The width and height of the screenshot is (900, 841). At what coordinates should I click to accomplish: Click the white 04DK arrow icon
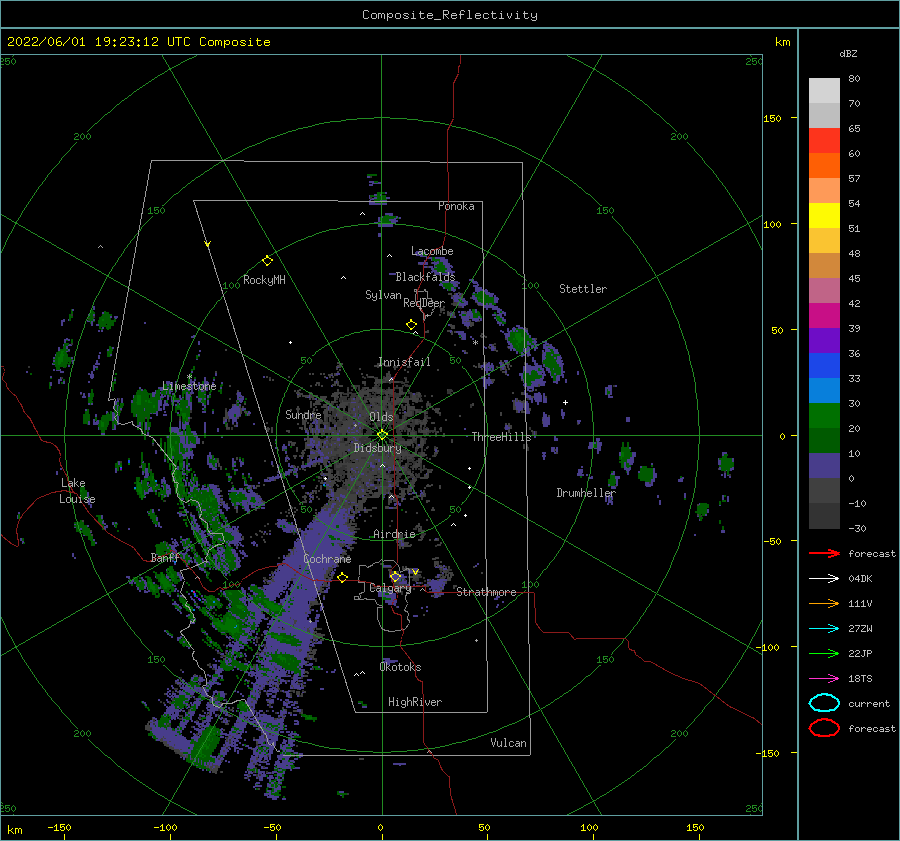[824, 579]
